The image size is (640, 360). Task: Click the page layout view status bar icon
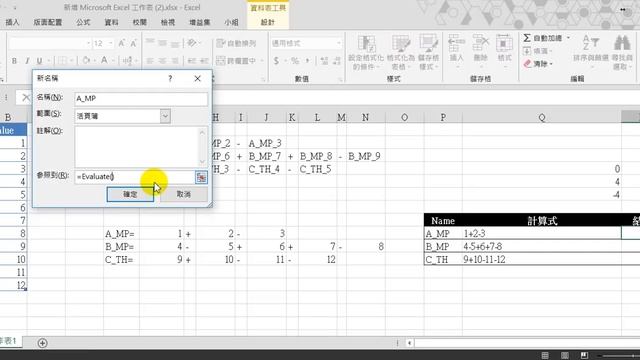point(564,355)
